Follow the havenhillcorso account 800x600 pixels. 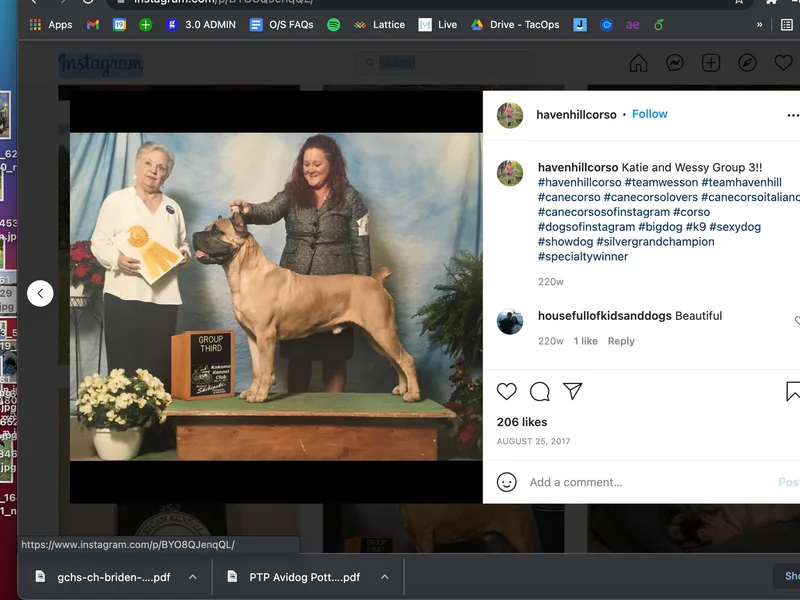(649, 114)
